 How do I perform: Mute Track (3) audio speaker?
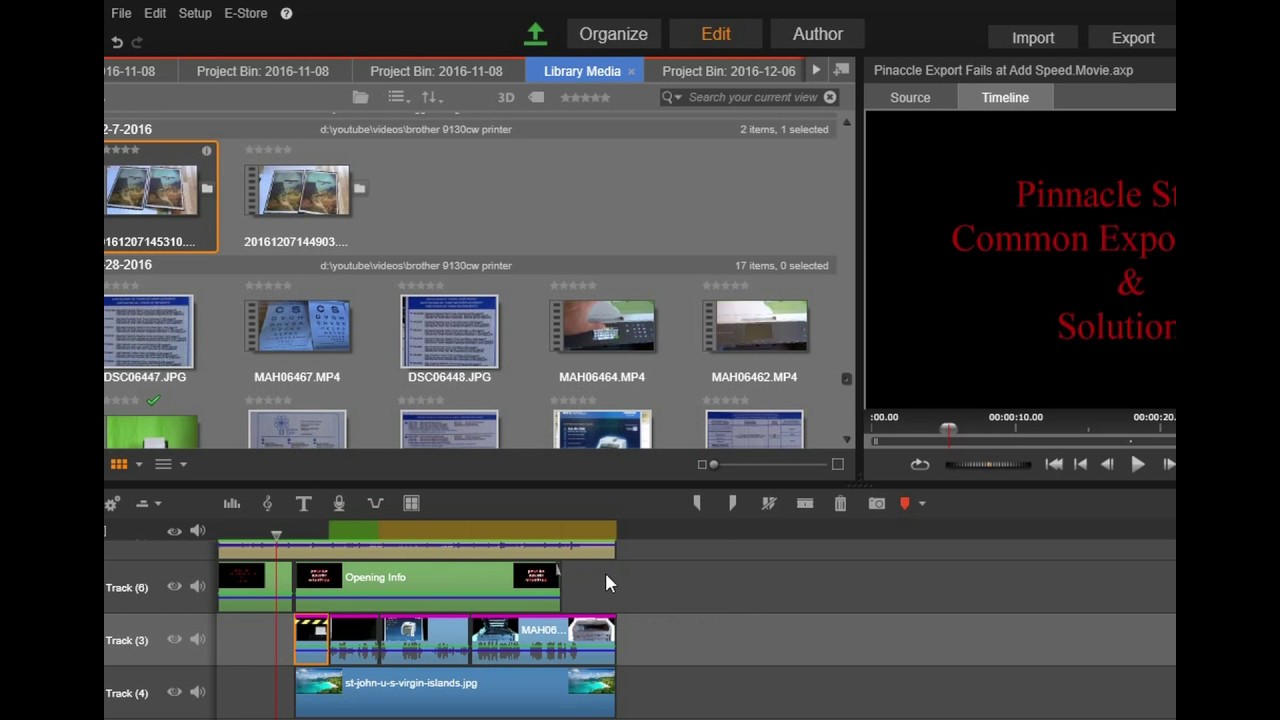point(198,639)
